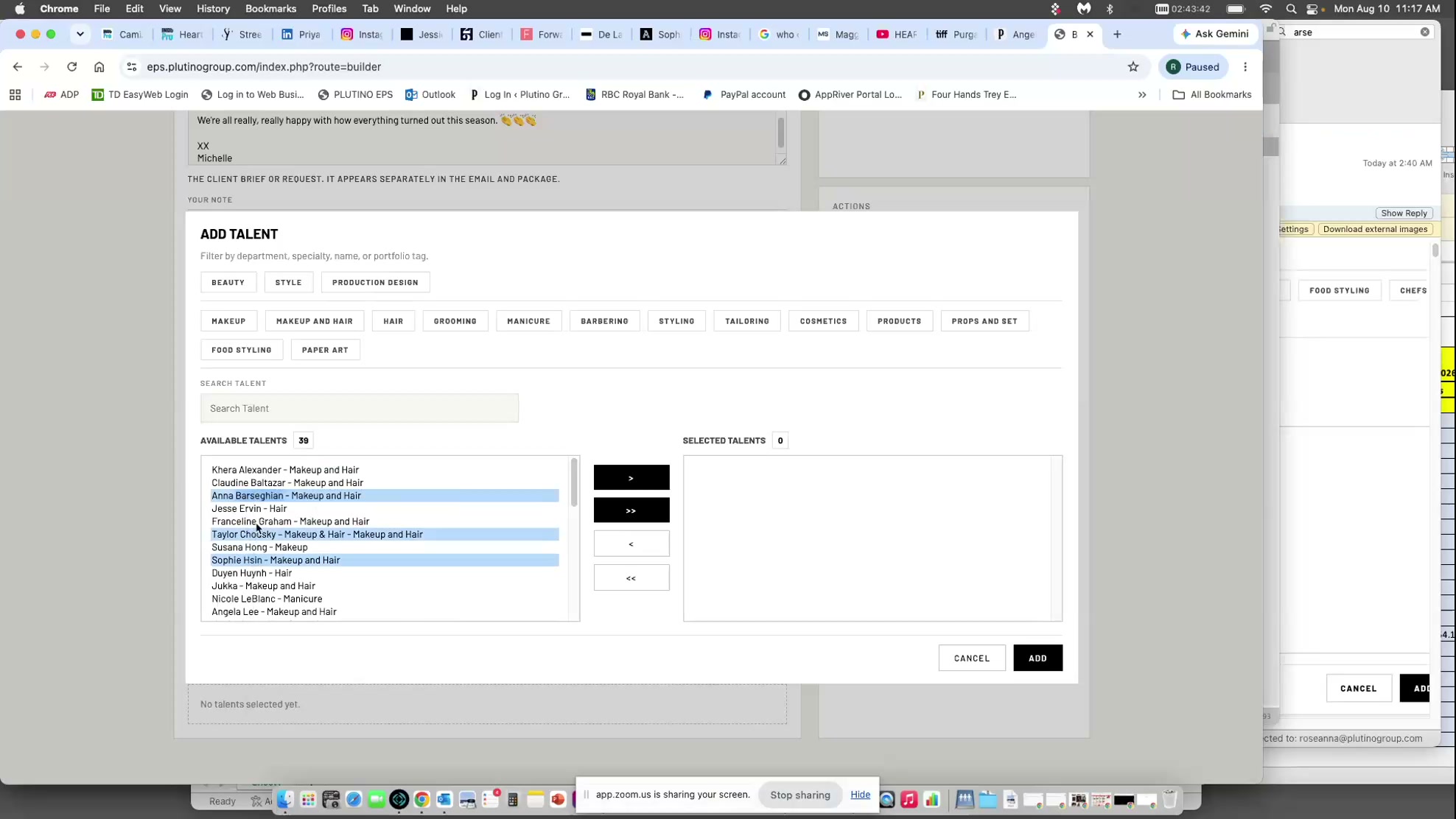The width and height of the screenshot is (1456, 819).
Task: Click the Spotlight search icon in menu bar
Action: (x=1291, y=9)
